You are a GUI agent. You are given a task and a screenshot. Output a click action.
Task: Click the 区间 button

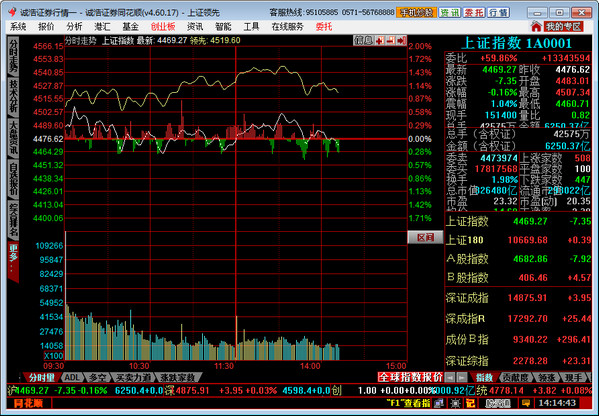pyautogui.click(x=425, y=237)
